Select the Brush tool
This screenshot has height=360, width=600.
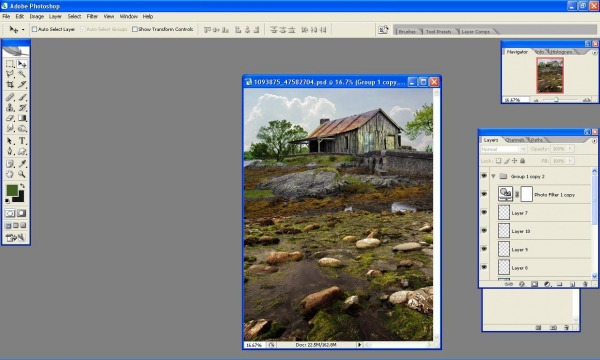22,97
